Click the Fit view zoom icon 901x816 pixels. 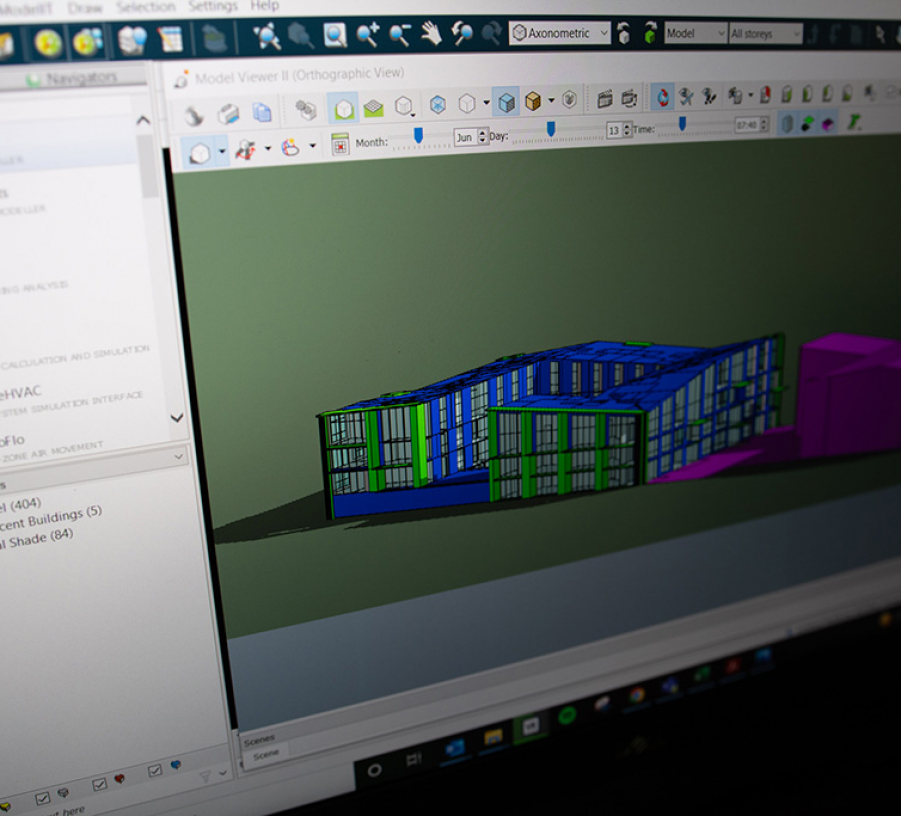coord(267,36)
